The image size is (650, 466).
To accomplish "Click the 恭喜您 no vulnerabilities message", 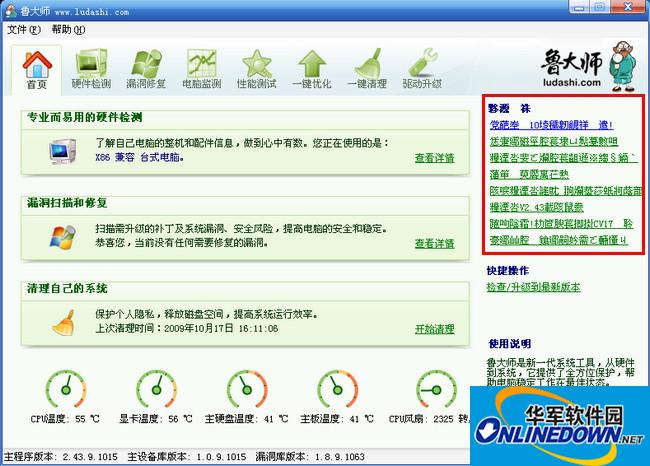I will coord(182,243).
